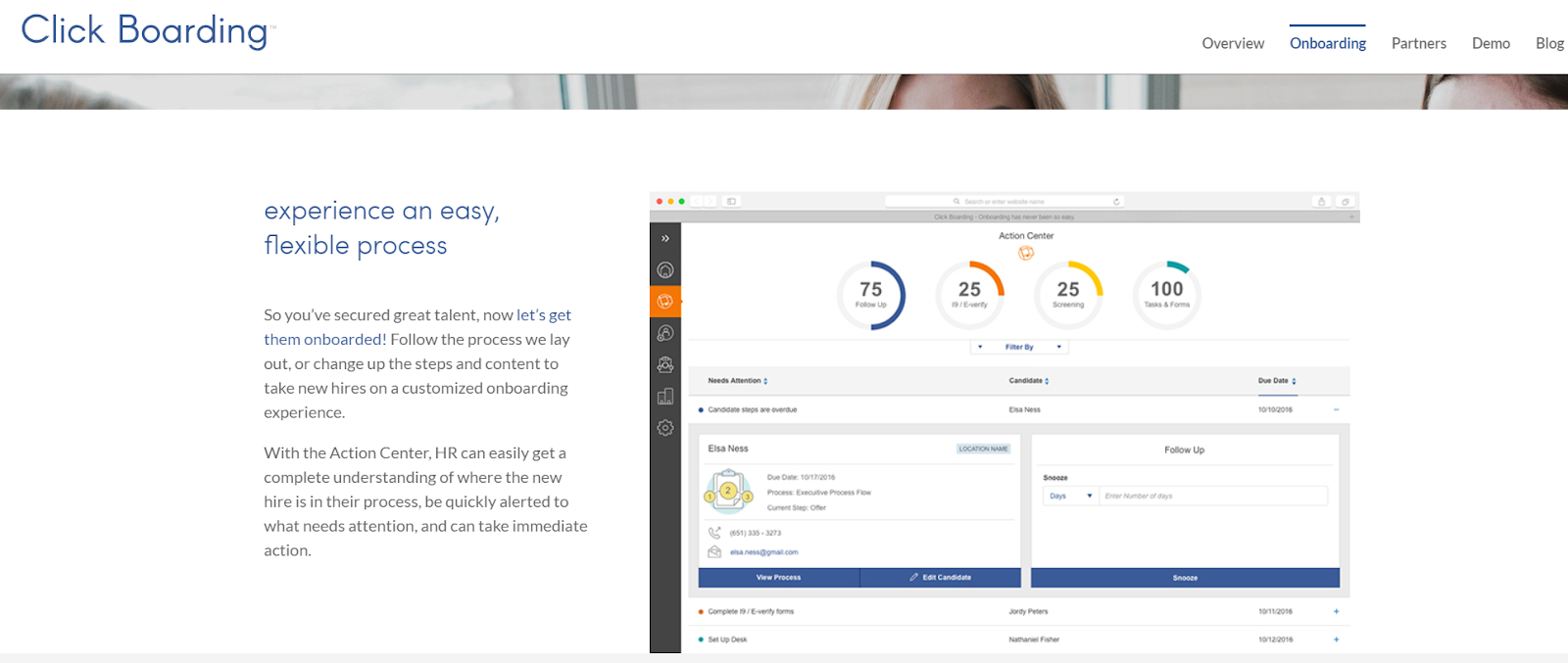
Task: Expand the Jordy Peters row with plus
Action: [1336, 611]
